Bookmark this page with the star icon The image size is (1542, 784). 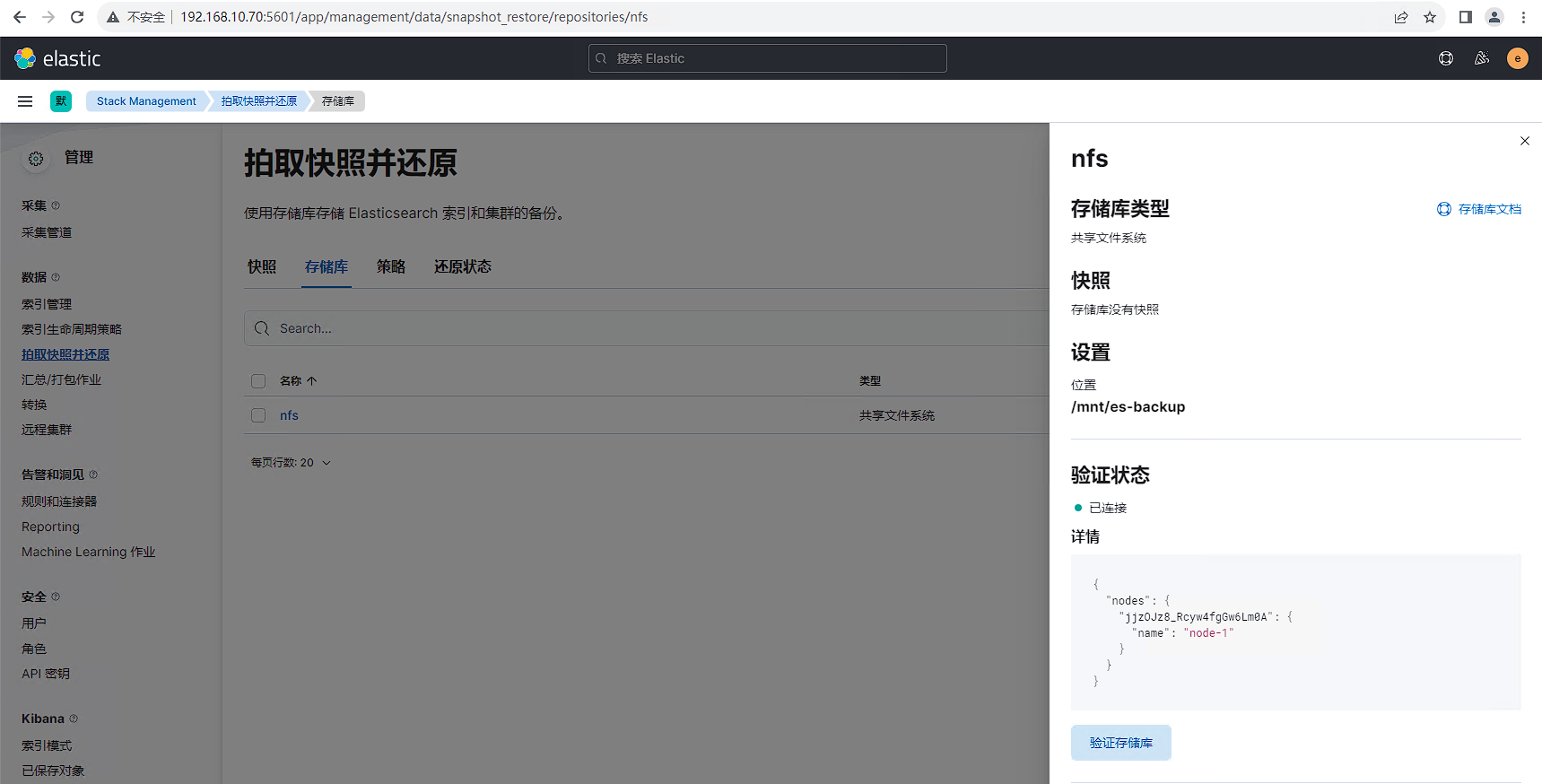[1430, 17]
